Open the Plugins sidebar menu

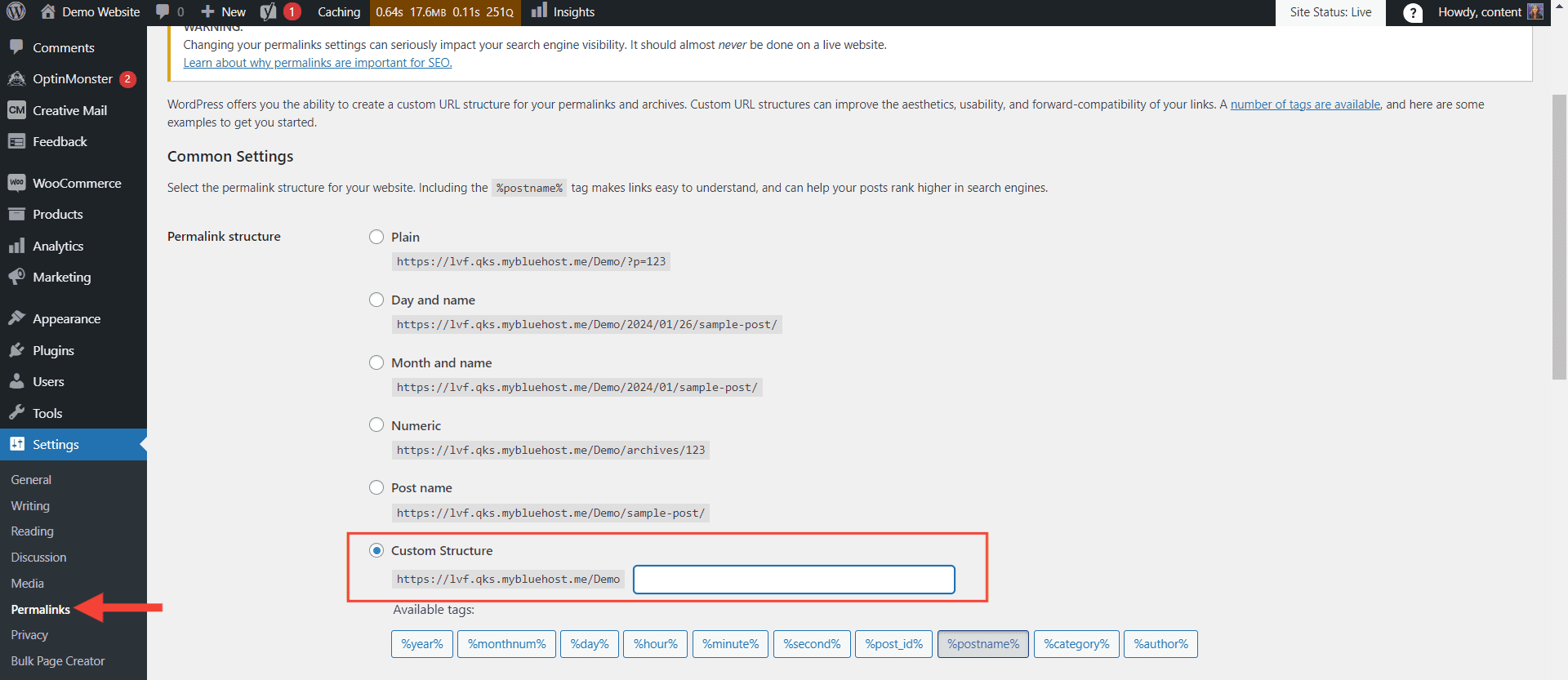[x=53, y=350]
